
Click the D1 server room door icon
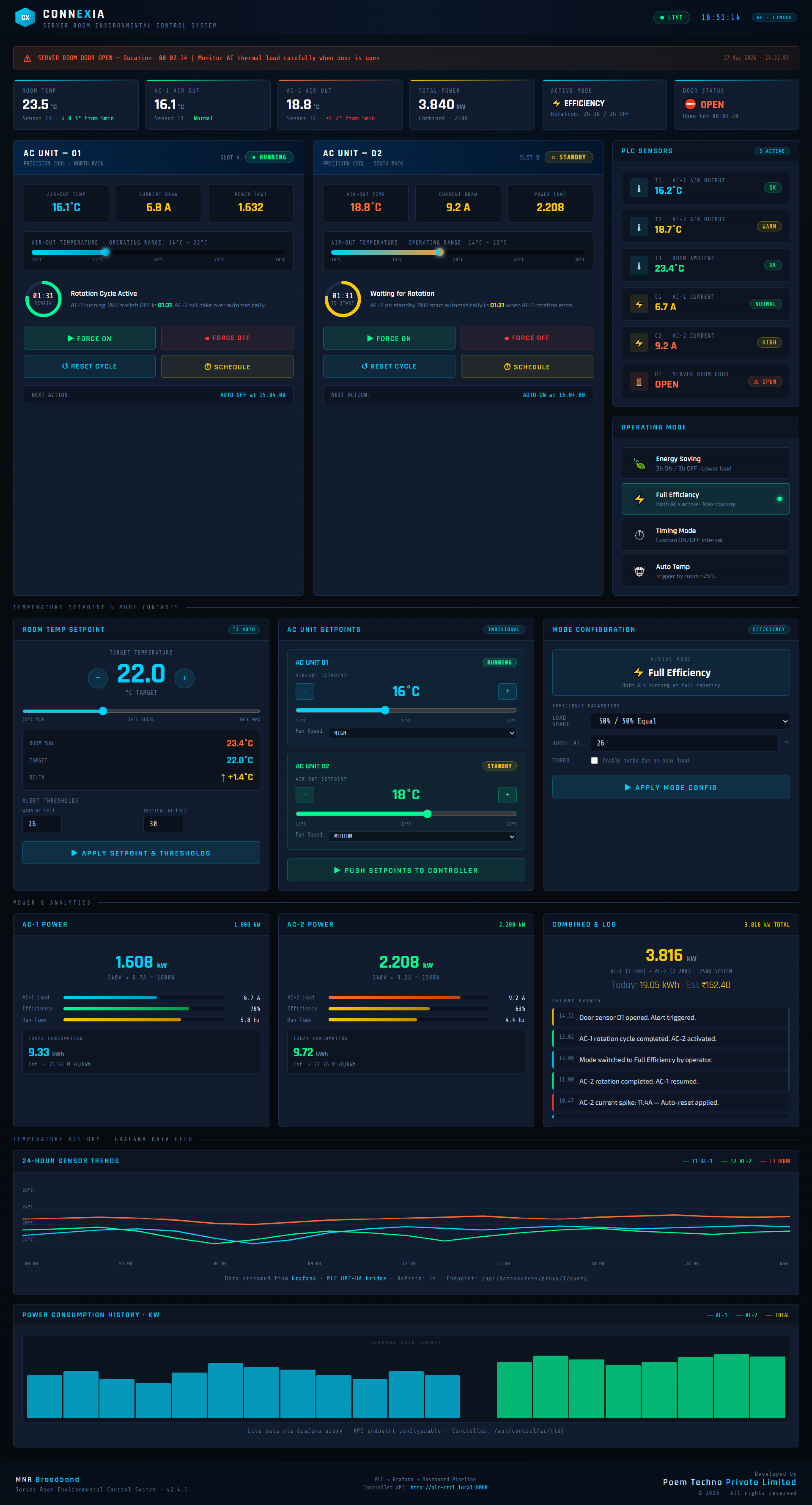[x=639, y=382]
